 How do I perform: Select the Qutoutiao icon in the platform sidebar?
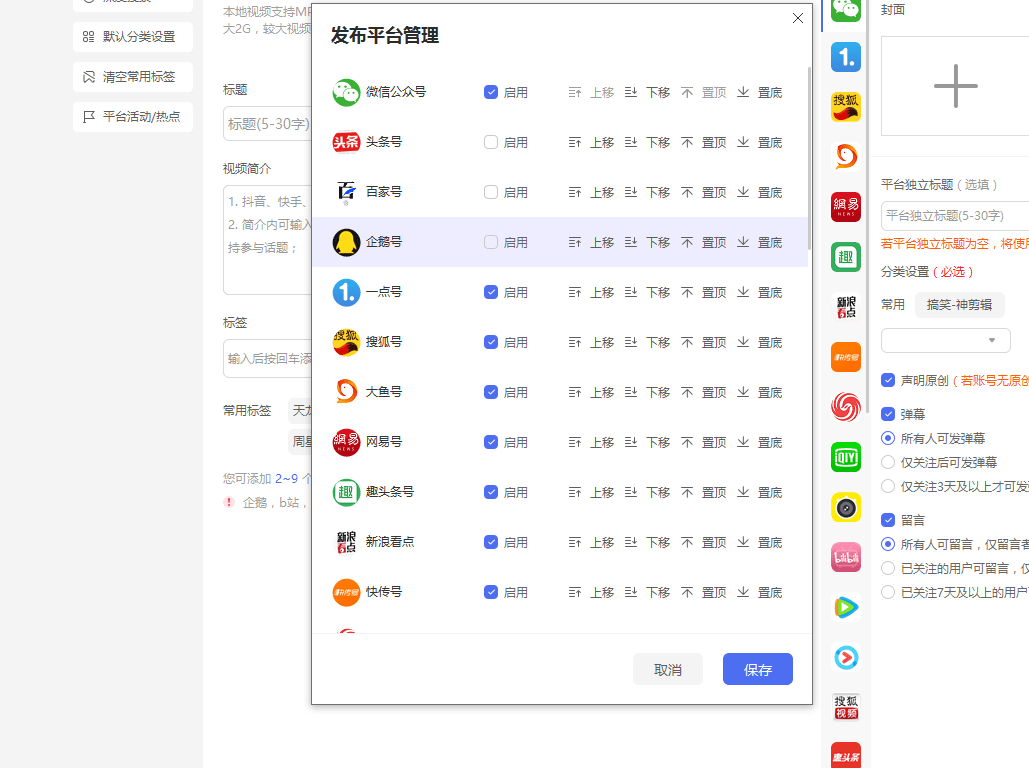point(845,257)
